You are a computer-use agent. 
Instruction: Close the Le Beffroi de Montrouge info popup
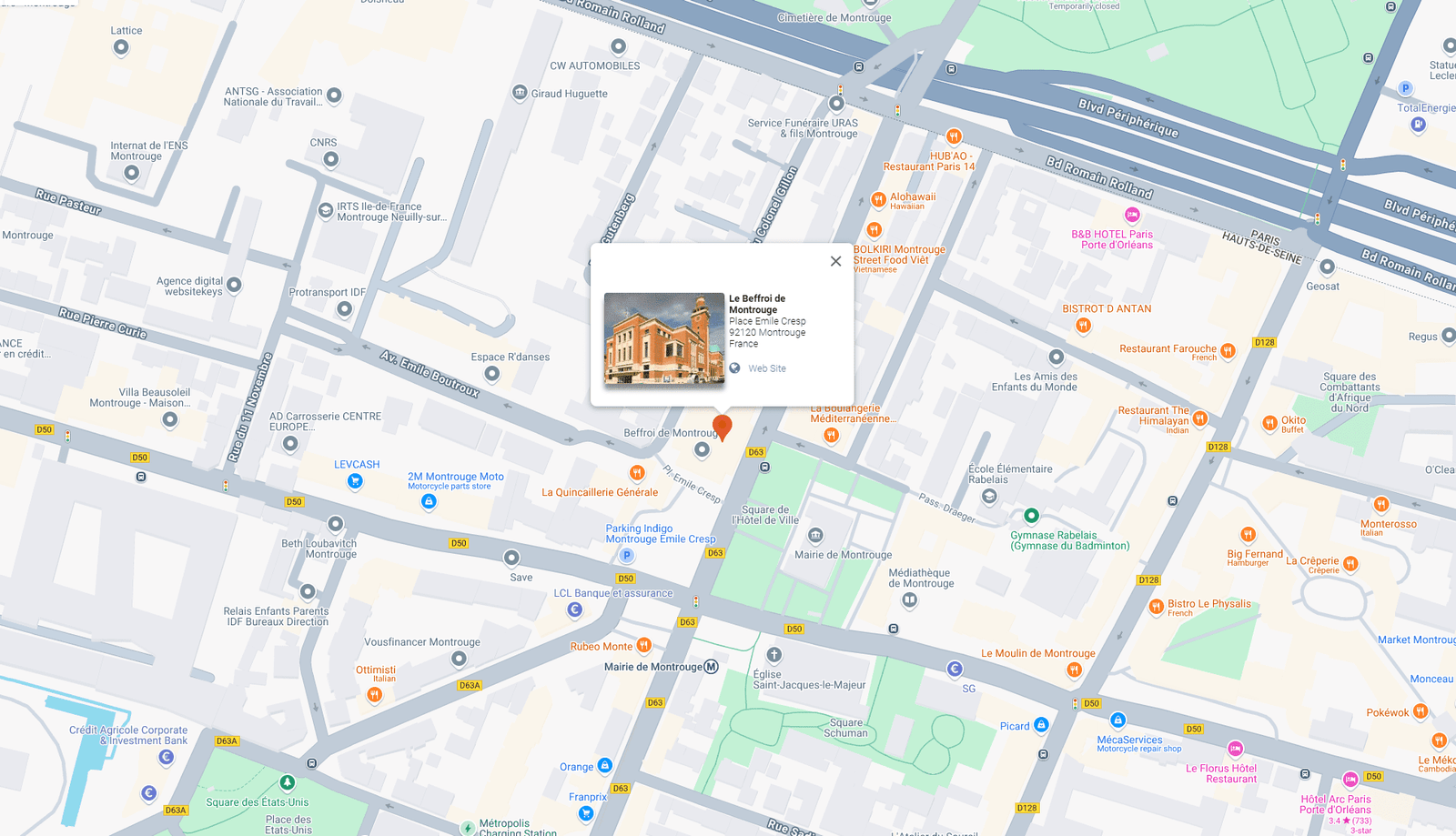[x=835, y=261]
